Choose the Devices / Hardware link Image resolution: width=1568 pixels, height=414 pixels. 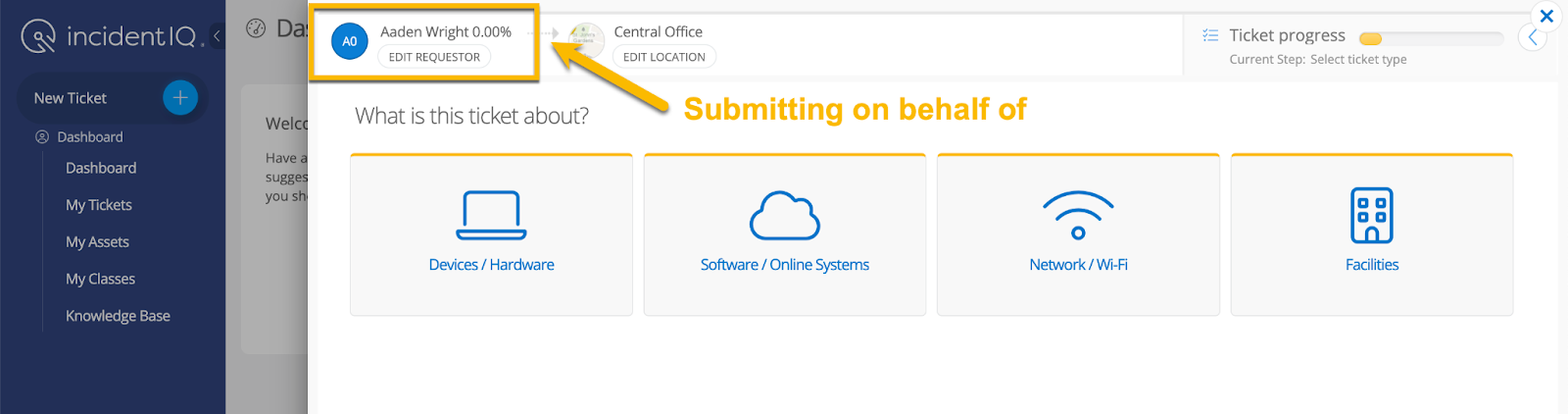(491, 265)
